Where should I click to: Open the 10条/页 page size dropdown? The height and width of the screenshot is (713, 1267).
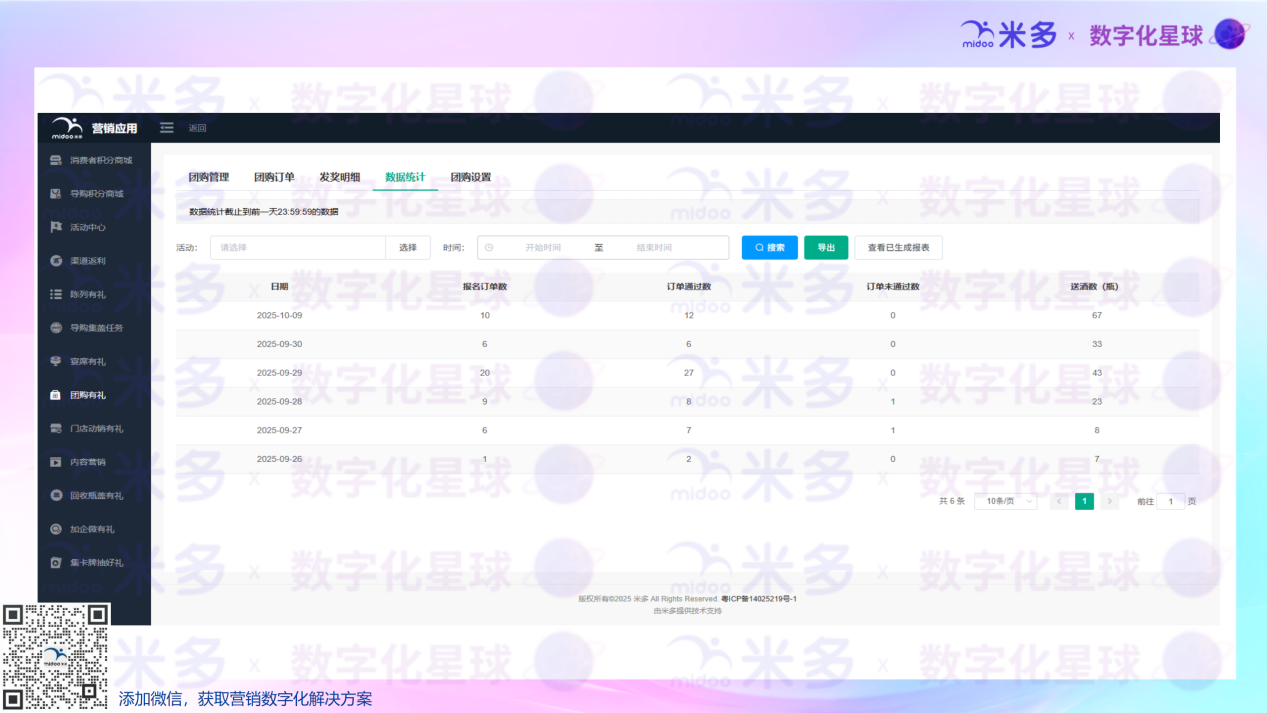point(1005,501)
